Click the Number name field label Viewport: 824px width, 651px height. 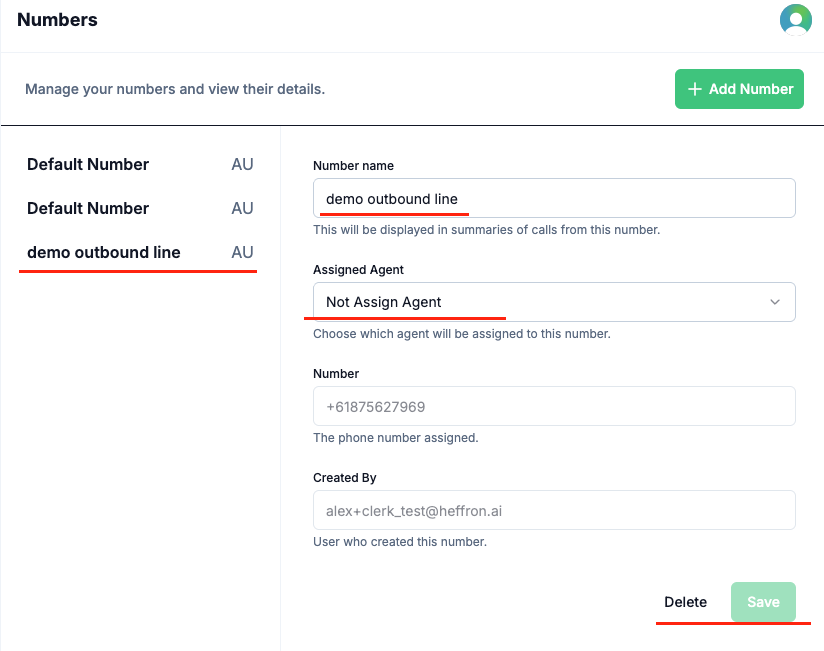click(x=353, y=166)
